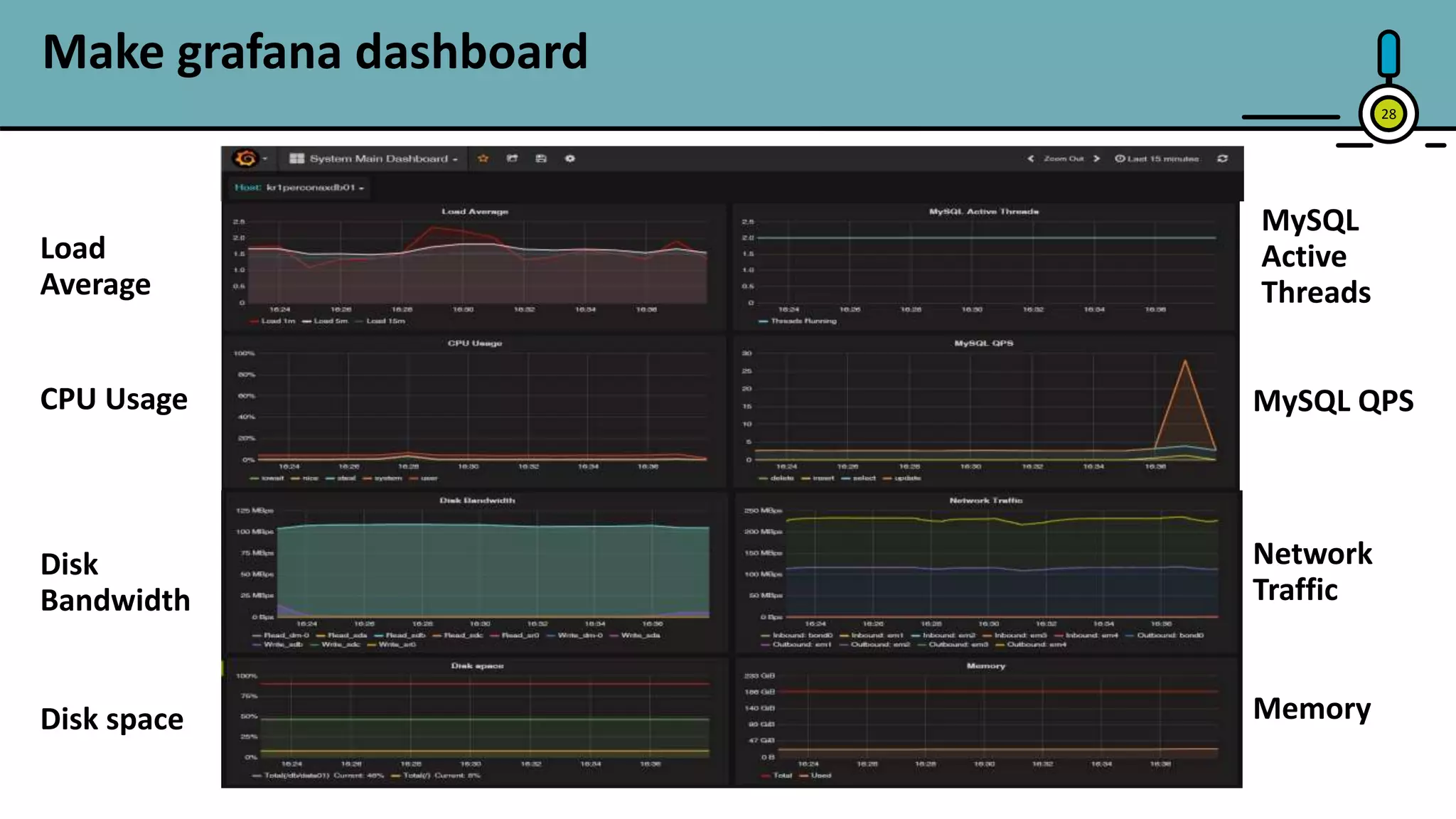Open Last 15 minutes time picker
The image size is (1456, 819).
[1157, 159]
